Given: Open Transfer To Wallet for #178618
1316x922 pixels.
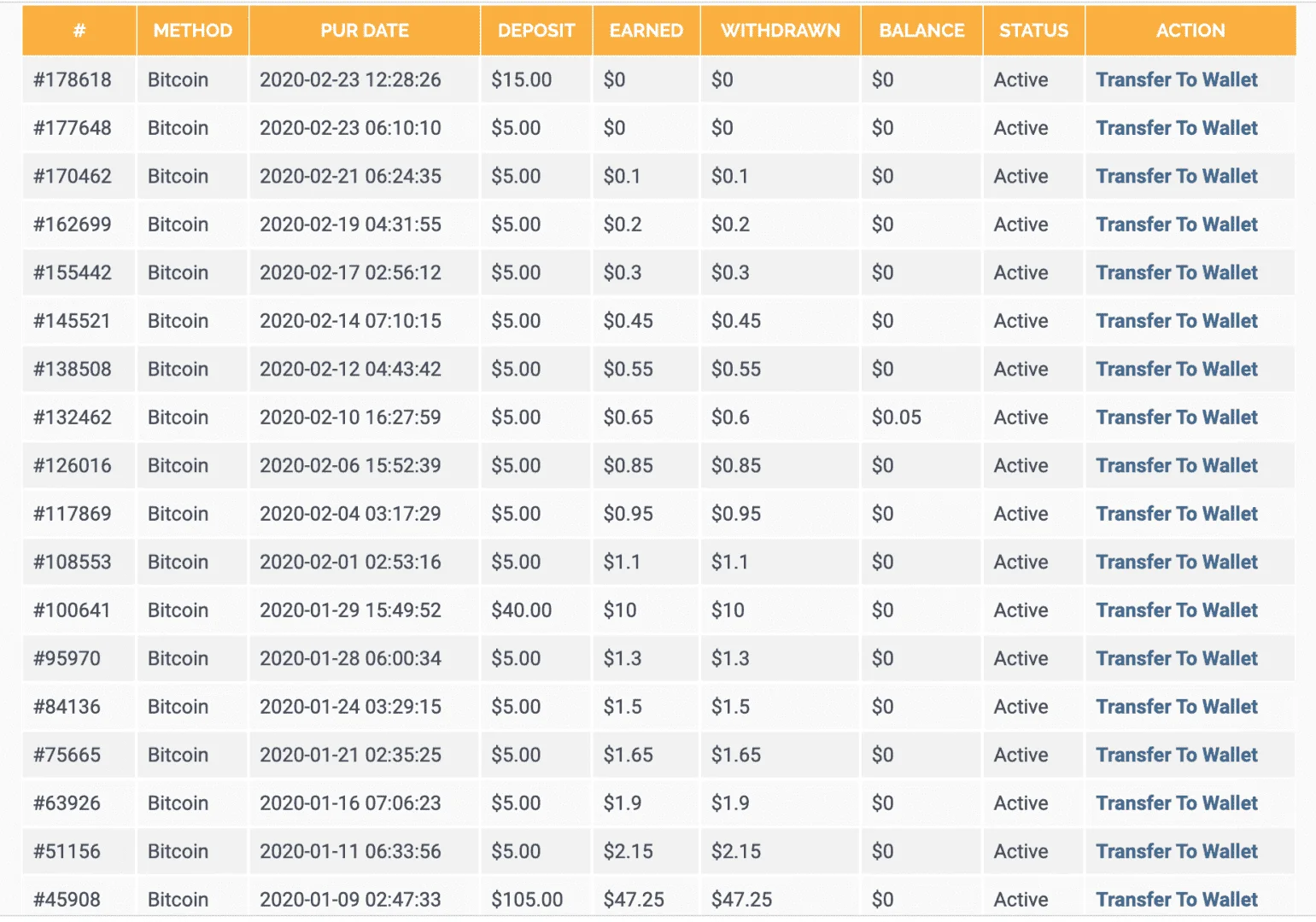Looking at the screenshot, I should tap(1176, 79).
